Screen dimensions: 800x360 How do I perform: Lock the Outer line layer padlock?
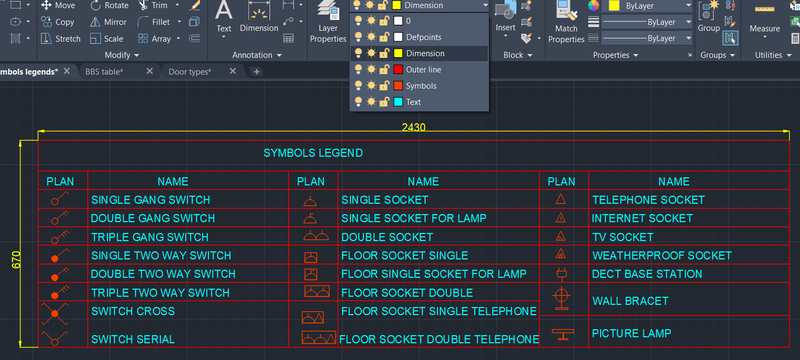pyautogui.click(x=383, y=70)
